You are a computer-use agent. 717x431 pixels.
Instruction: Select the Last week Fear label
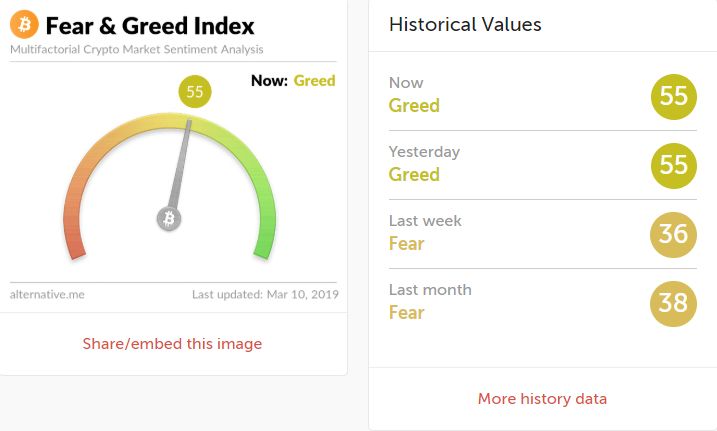(407, 244)
